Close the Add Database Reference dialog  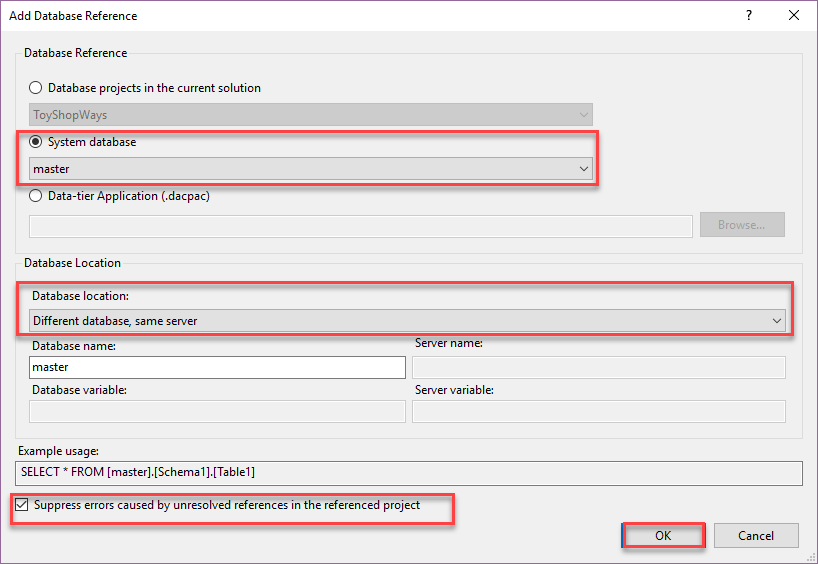point(794,16)
